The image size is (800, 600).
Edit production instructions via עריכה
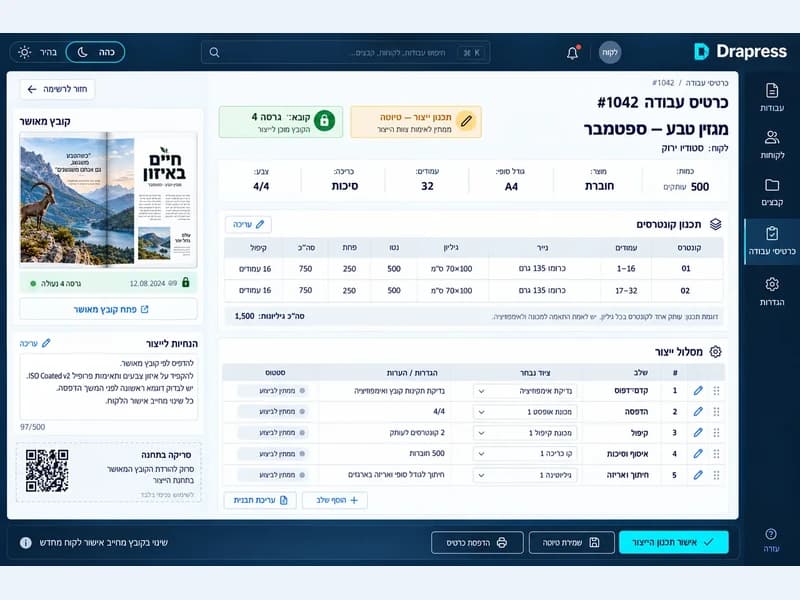pyautogui.click(x=35, y=343)
